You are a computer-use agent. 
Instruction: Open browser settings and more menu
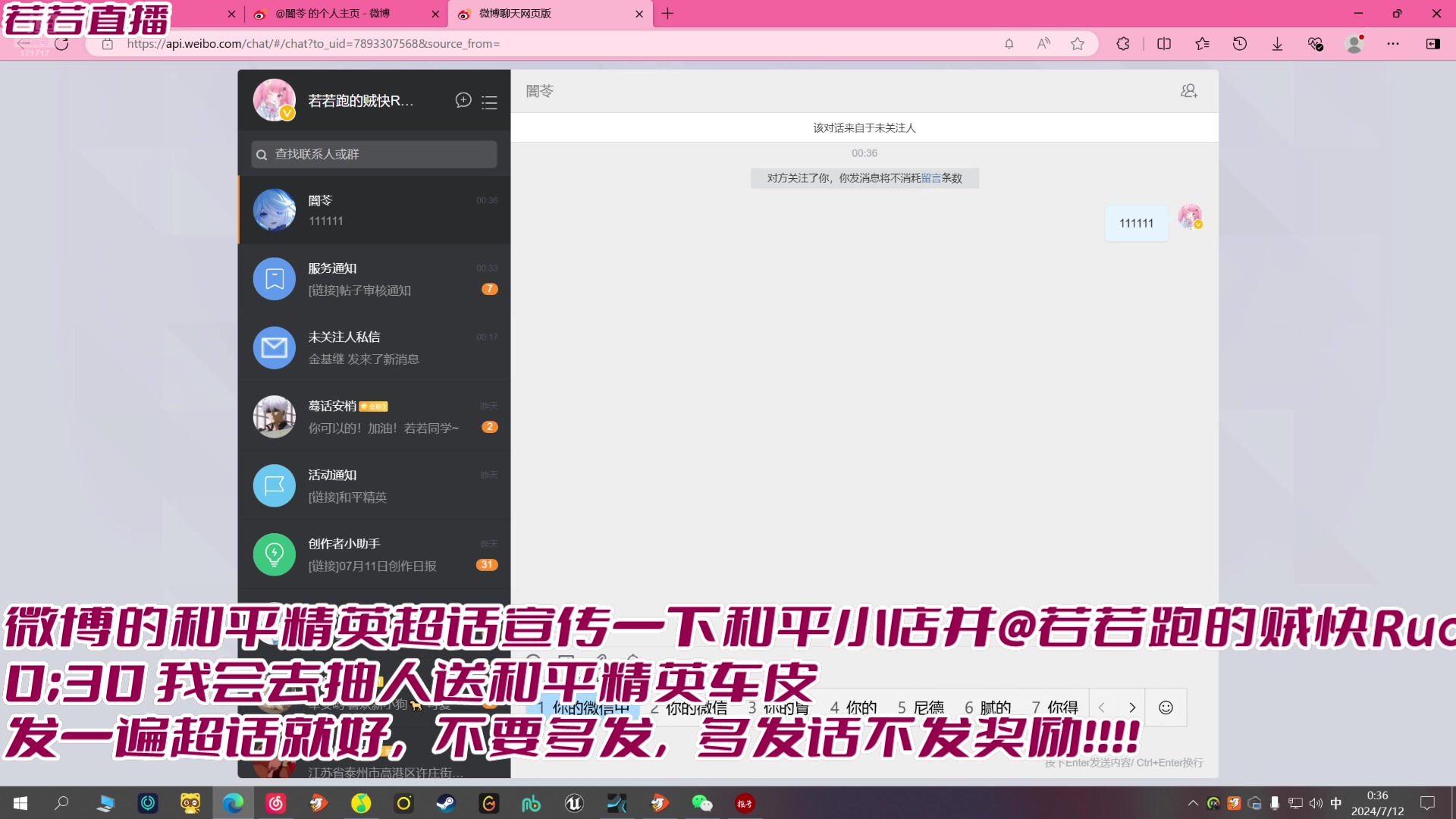[1393, 44]
